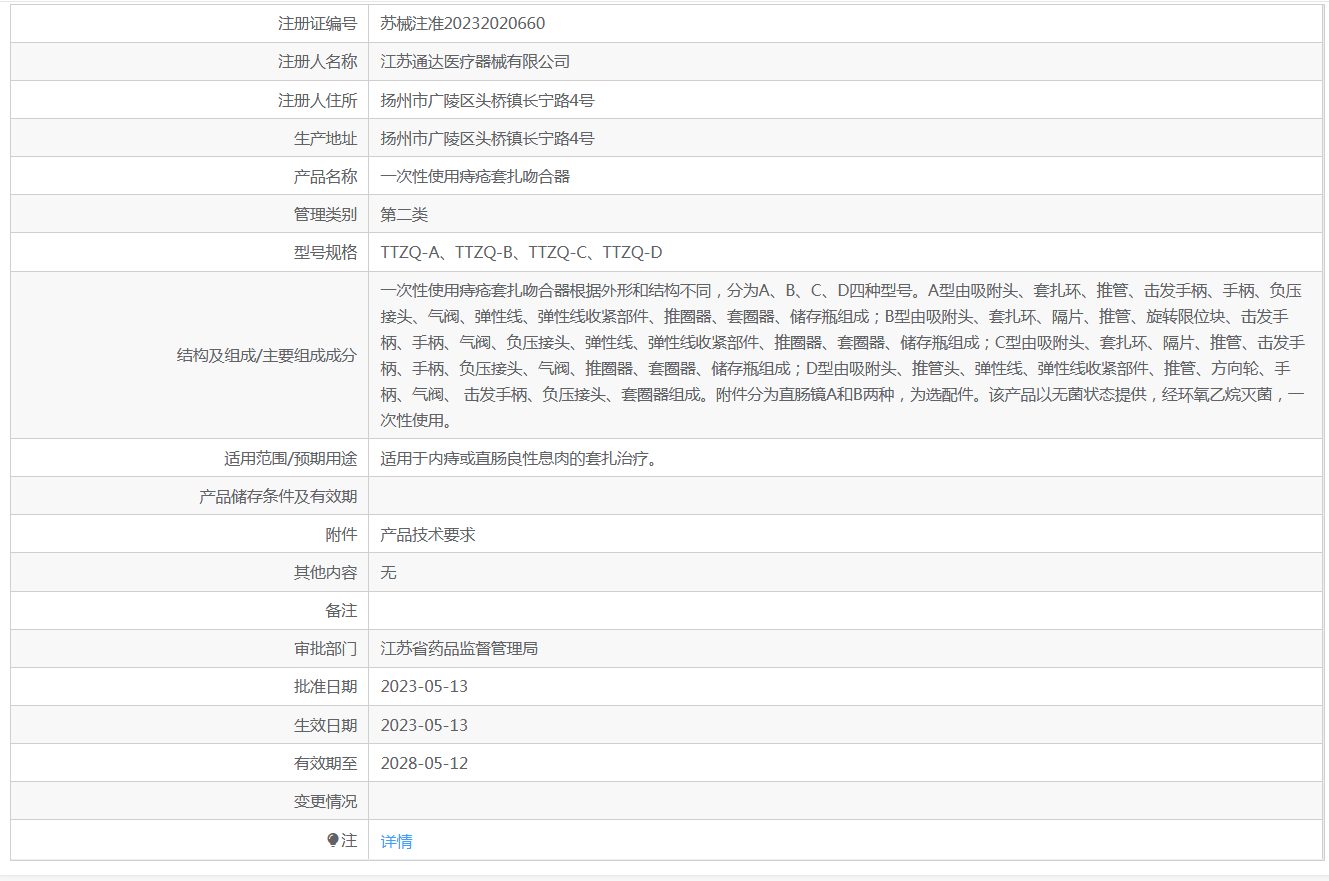Screen dimensions: 1329x881
Task: Select the date in the 批准日期 row
Action: coord(424,686)
